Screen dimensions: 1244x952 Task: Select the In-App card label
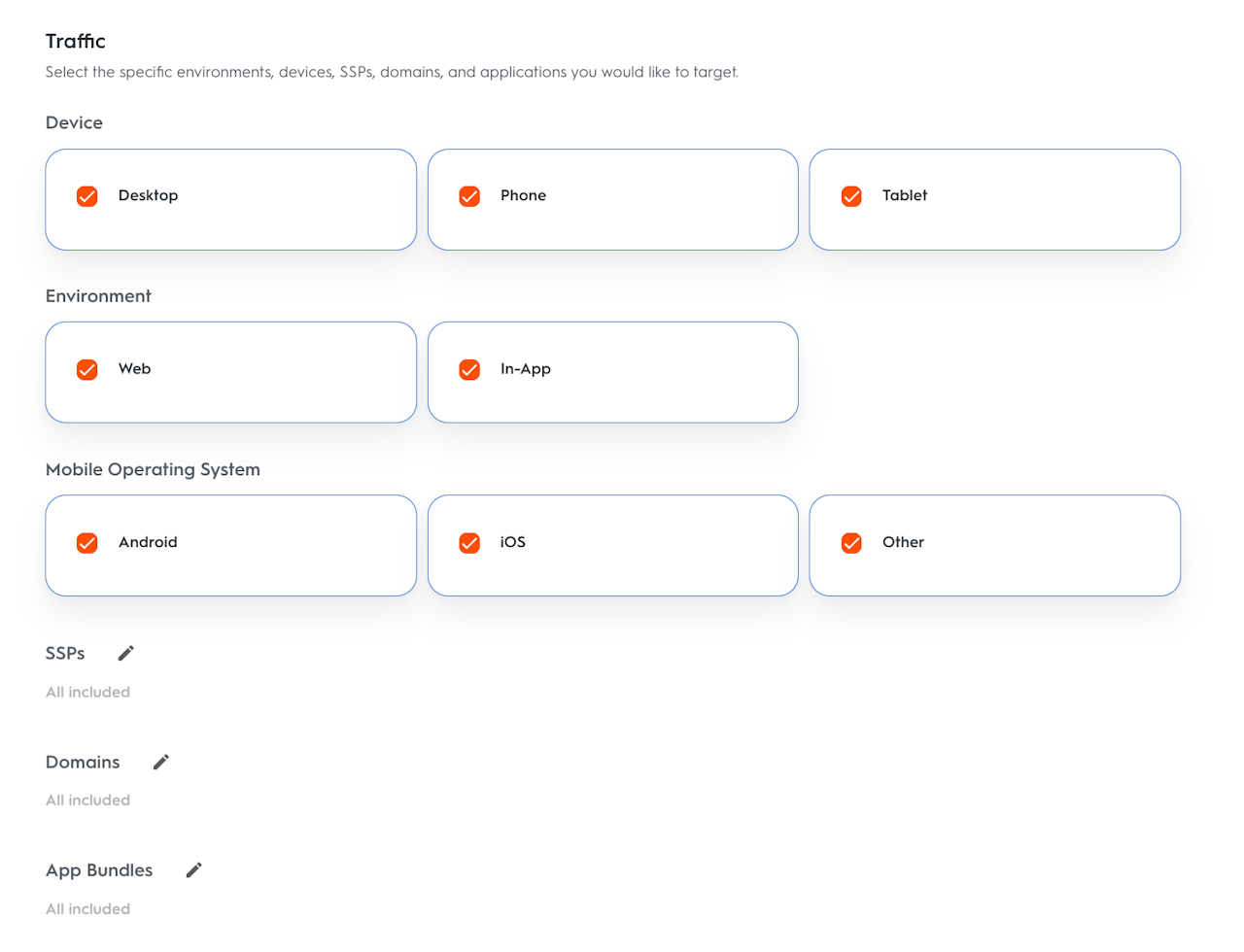(x=525, y=369)
